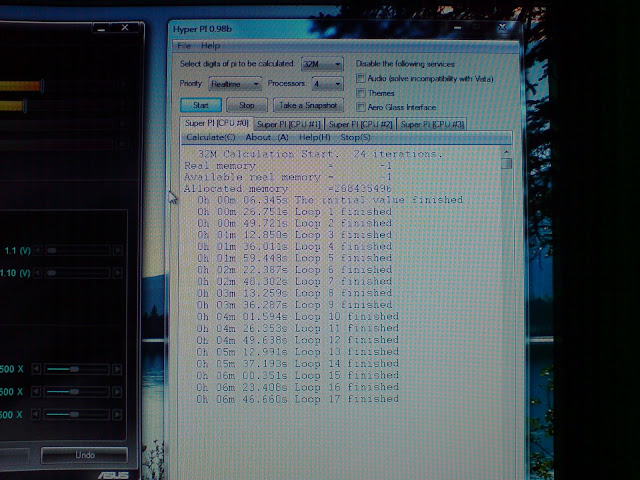Screen dimensions: 640x480
Task: Click the 'Loop 17 finished' log line
Action: pyautogui.click(x=298, y=399)
